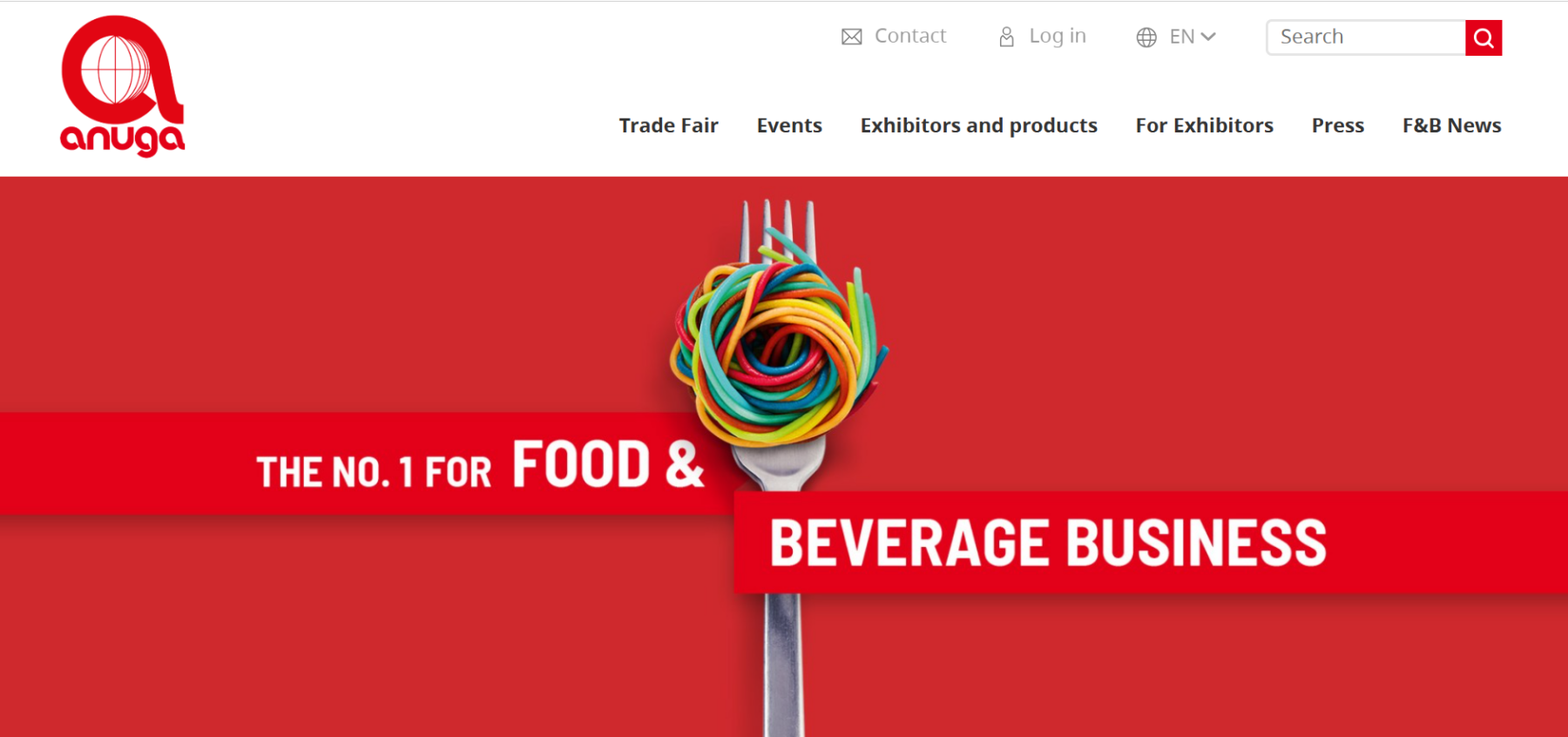The height and width of the screenshot is (737, 1568).
Task: Click the globe language icon
Action: [x=1146, y=37]
